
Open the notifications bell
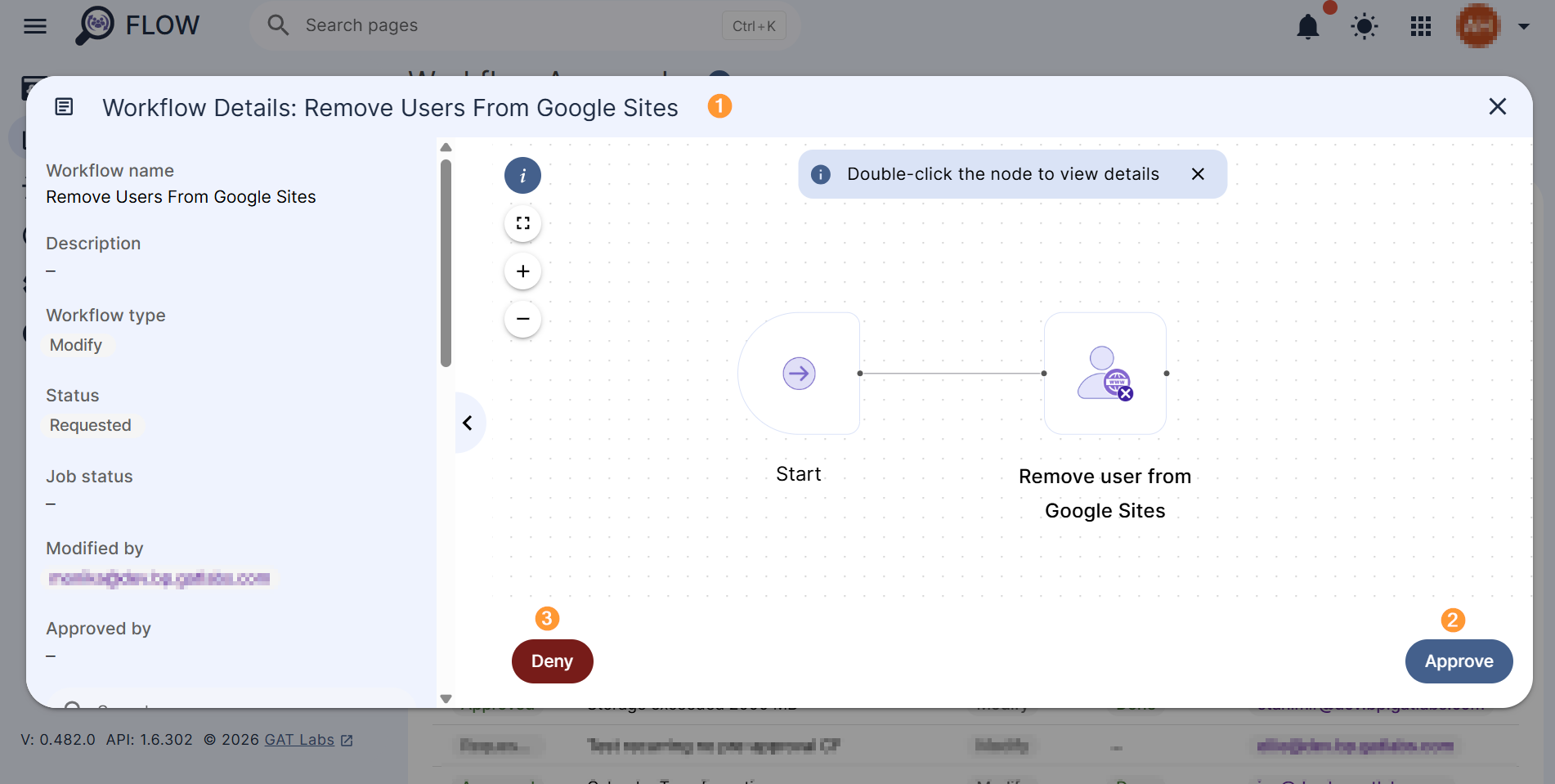click(x=1308, y=27)
